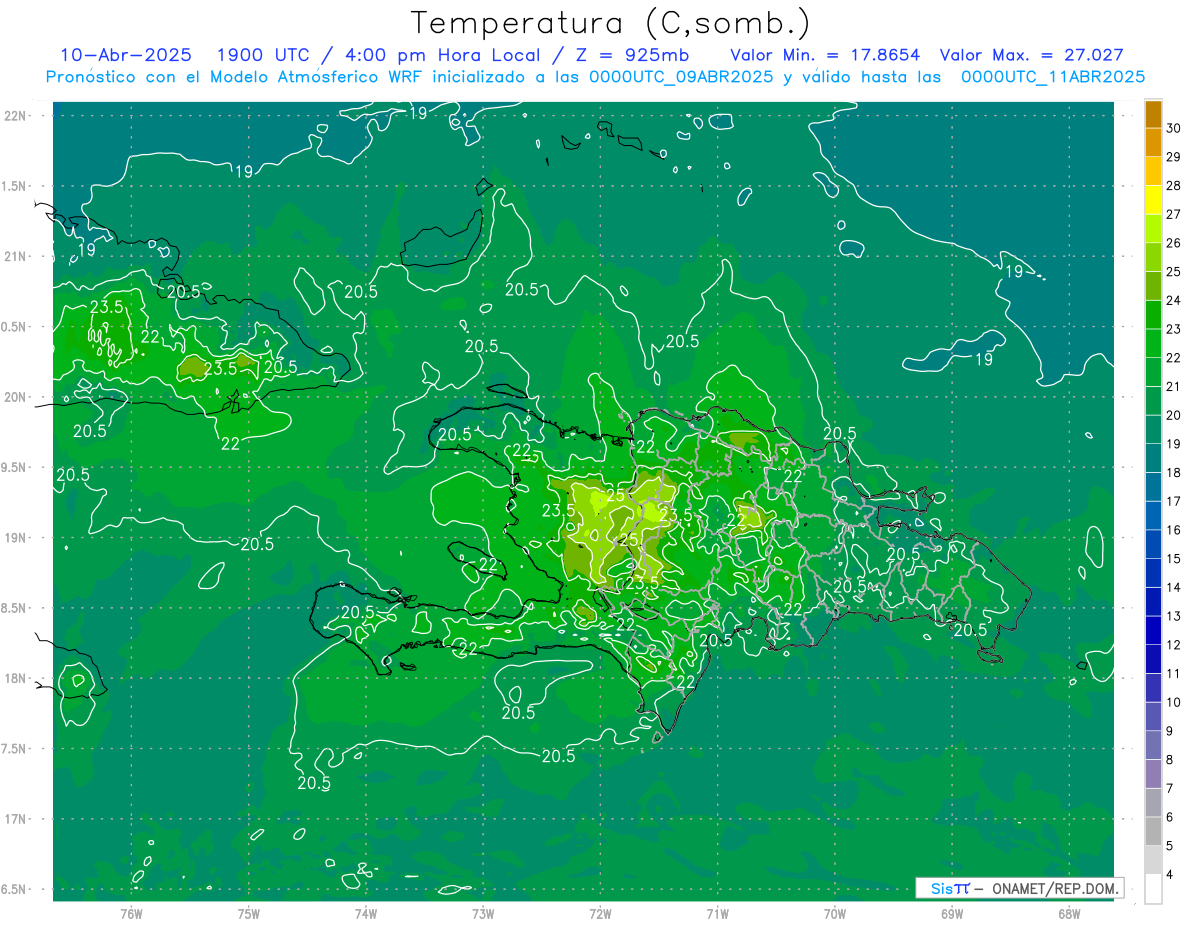Click the yellow legend swatch between 27 and 28

[1153, 200]
